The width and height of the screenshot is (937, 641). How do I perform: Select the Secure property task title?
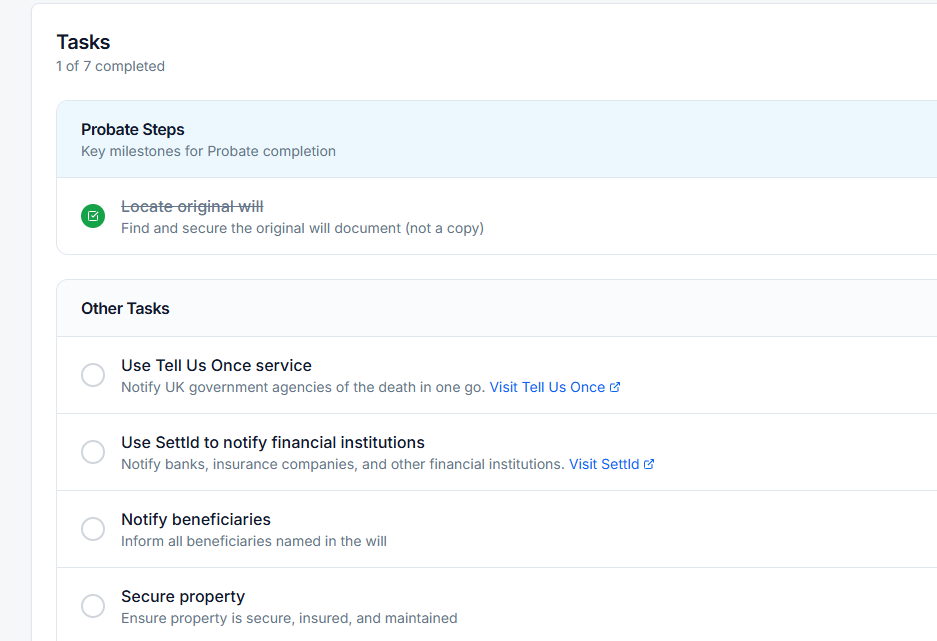tap(183, 596)
